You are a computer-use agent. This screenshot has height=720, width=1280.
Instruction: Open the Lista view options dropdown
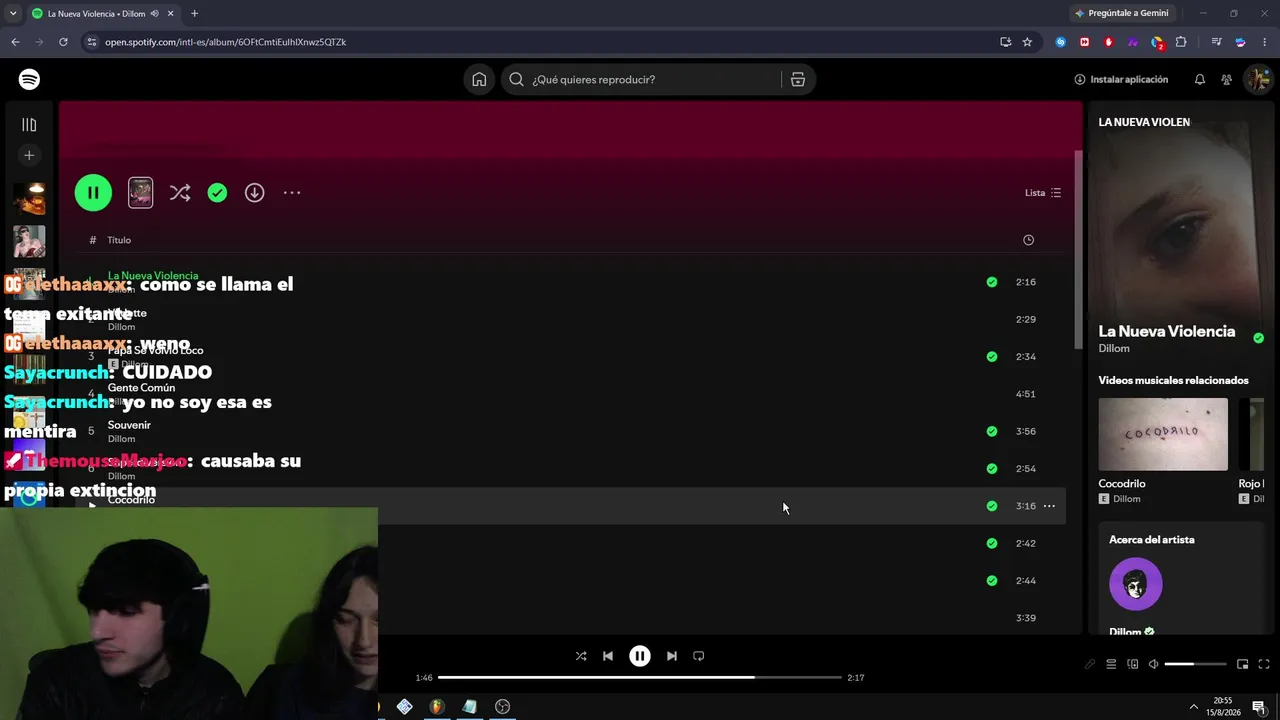tap(1043, 193)
